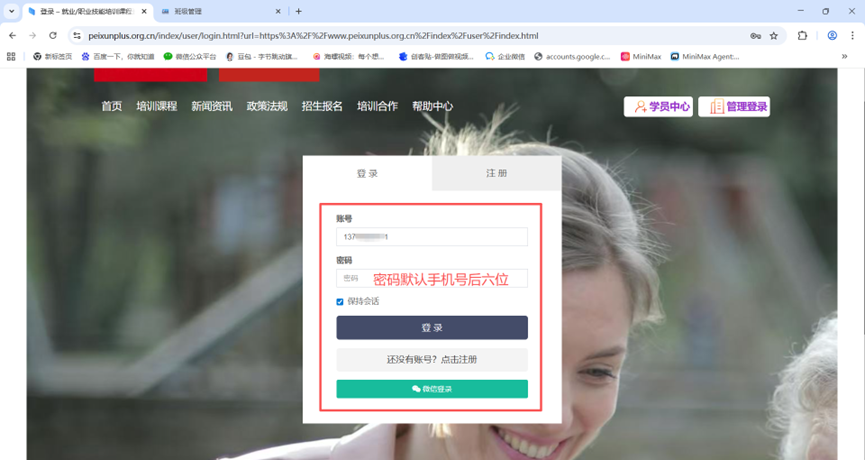Click the site information icon in address bar
The image size is (865, 460).
[x=77, y=35]
